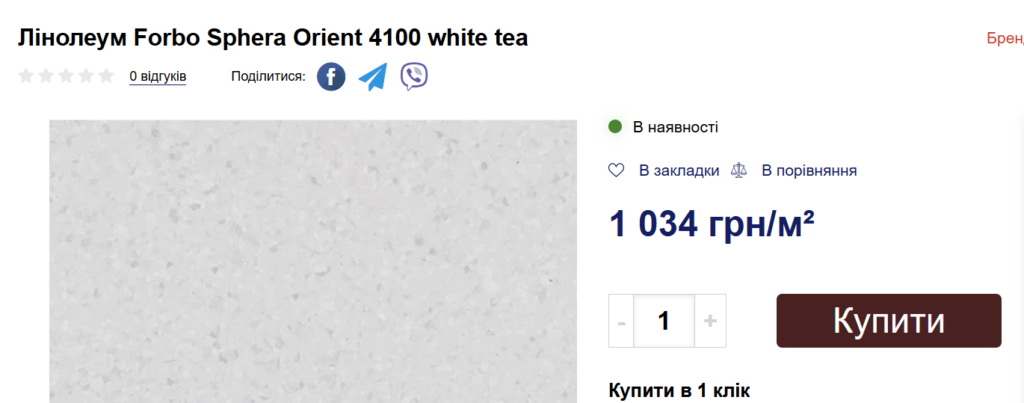
Task: Click the Forbo Sphera Orient product title
Action: (x=272, y=38)
